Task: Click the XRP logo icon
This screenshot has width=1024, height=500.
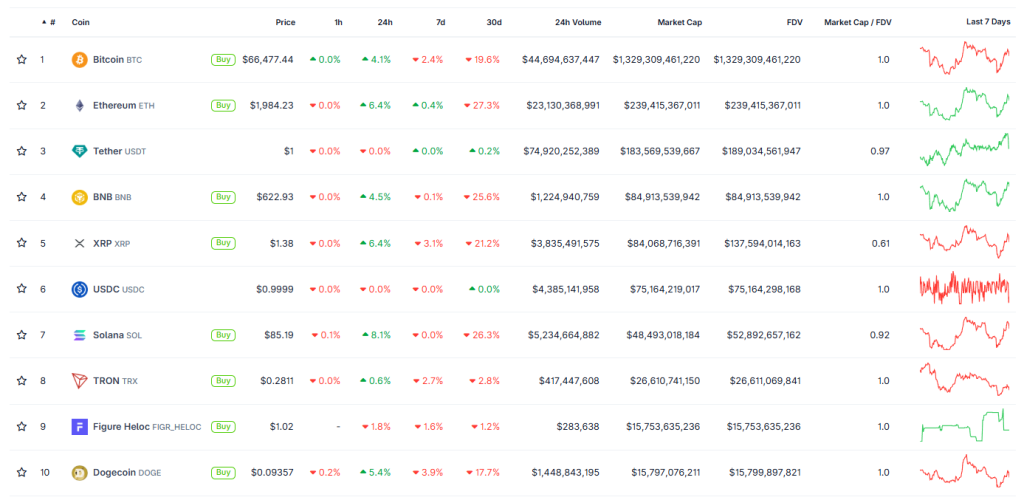Action: click(80, 243)
